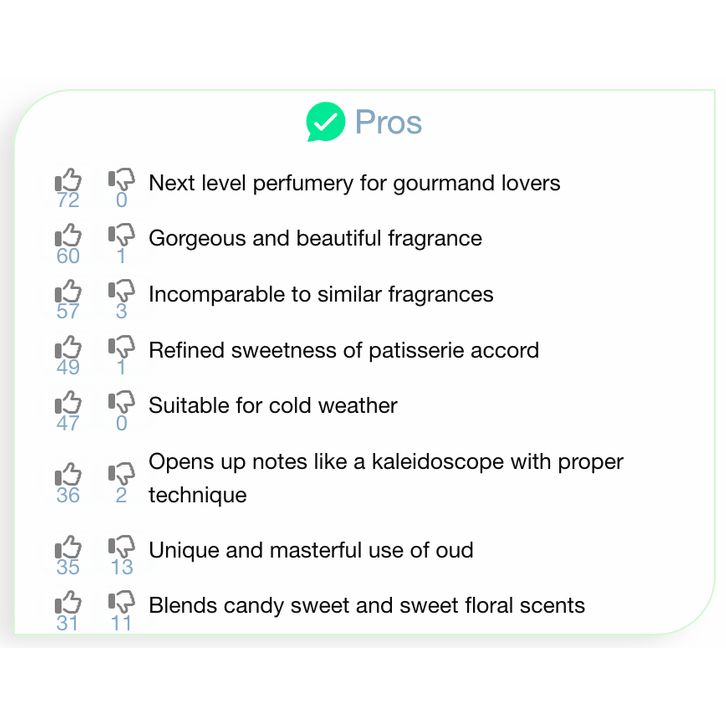
Task: Downvote "Suitable for cold weather"
Action: tap(121, 403)
